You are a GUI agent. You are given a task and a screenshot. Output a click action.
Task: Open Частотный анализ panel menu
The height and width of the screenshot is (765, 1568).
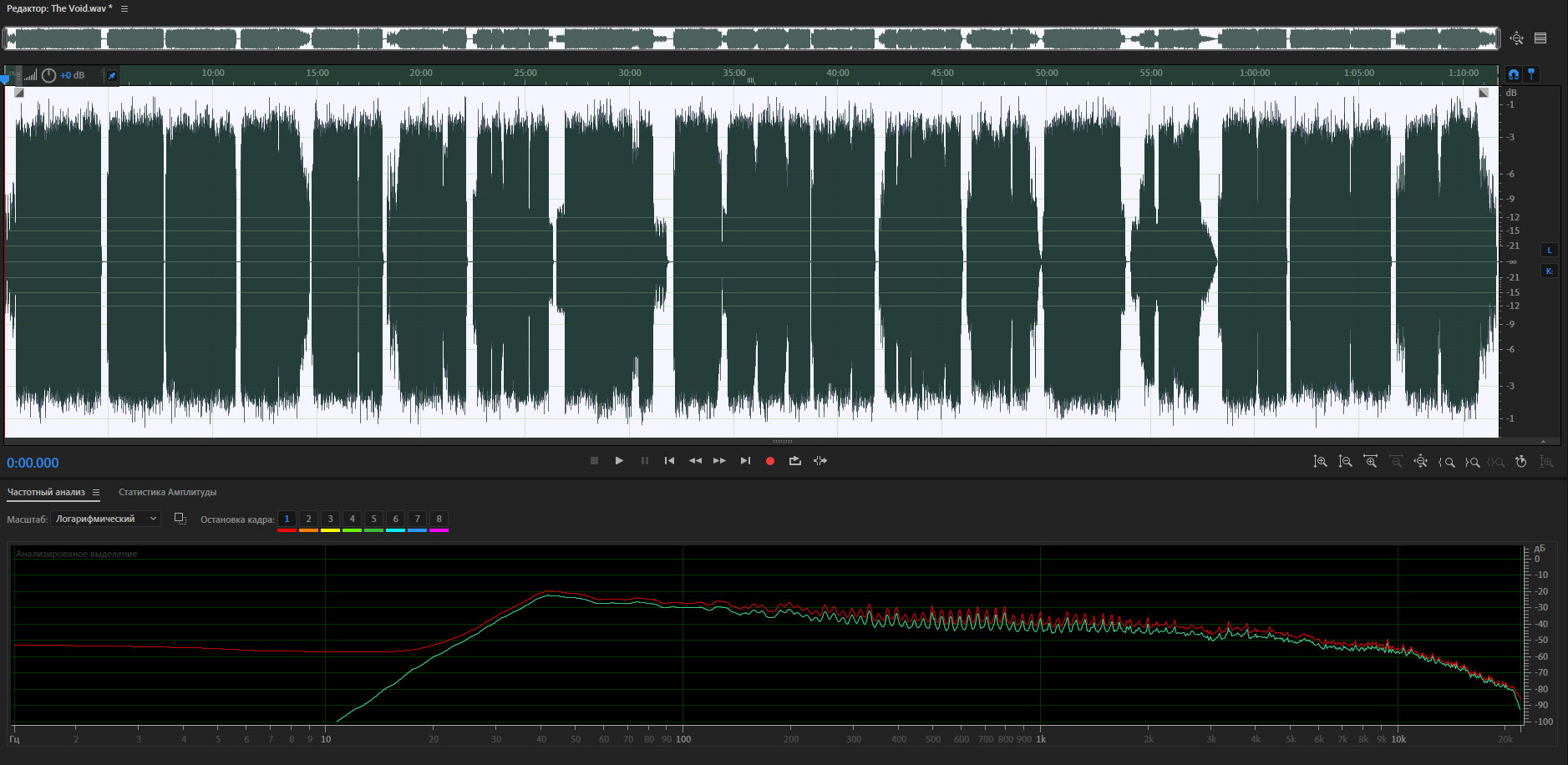pos(96,493)
